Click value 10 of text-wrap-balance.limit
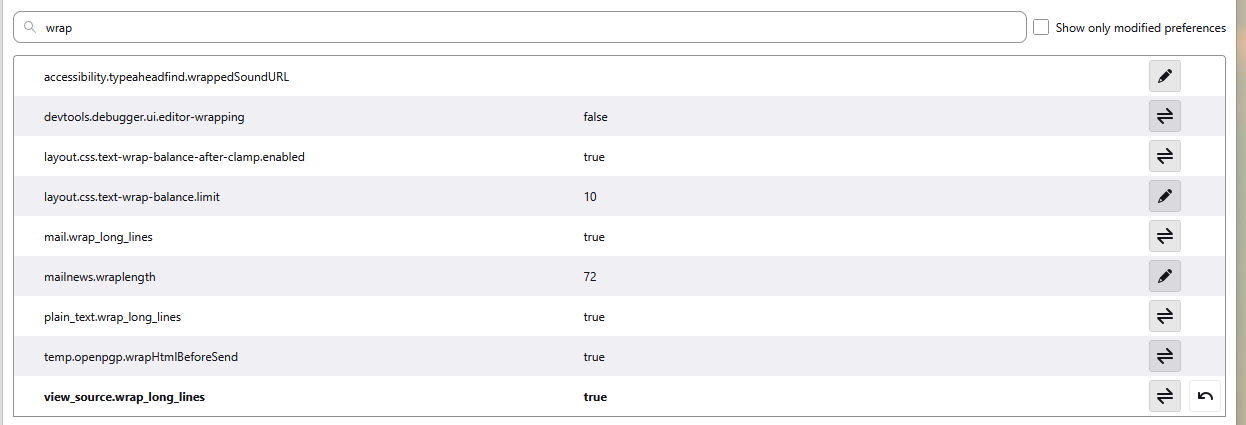The width and height of the screenshot is (1246, 425). tap(590, 197)
